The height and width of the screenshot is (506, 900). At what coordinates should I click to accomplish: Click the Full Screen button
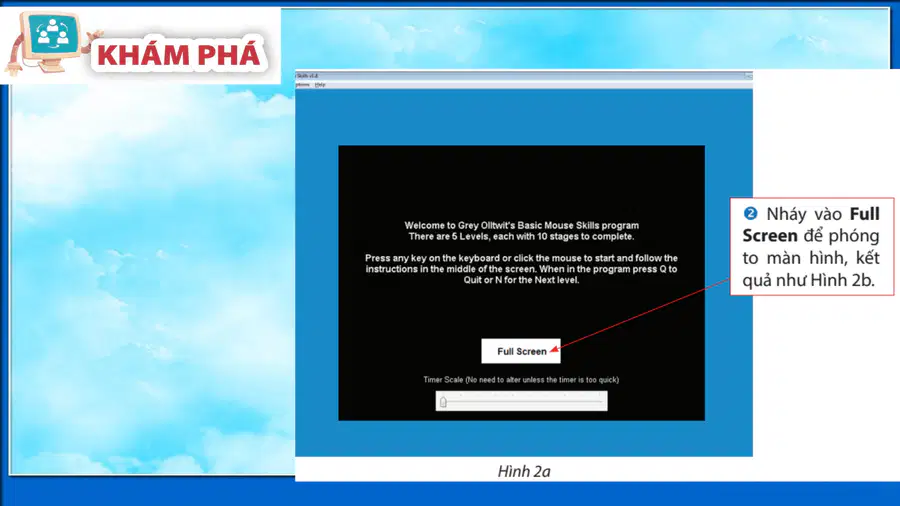521,351
